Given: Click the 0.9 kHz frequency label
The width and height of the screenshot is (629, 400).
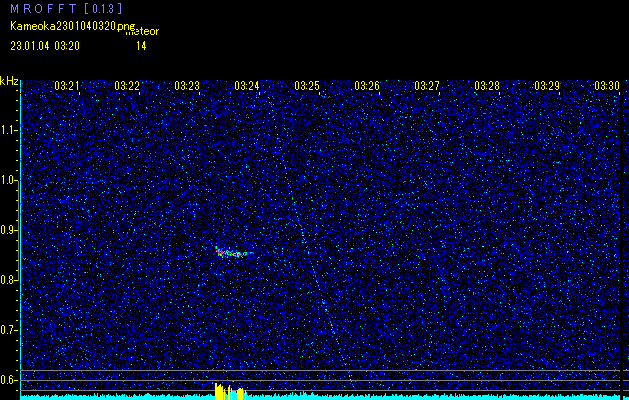Looking at the screenshot, I should (x=8, y=230).
